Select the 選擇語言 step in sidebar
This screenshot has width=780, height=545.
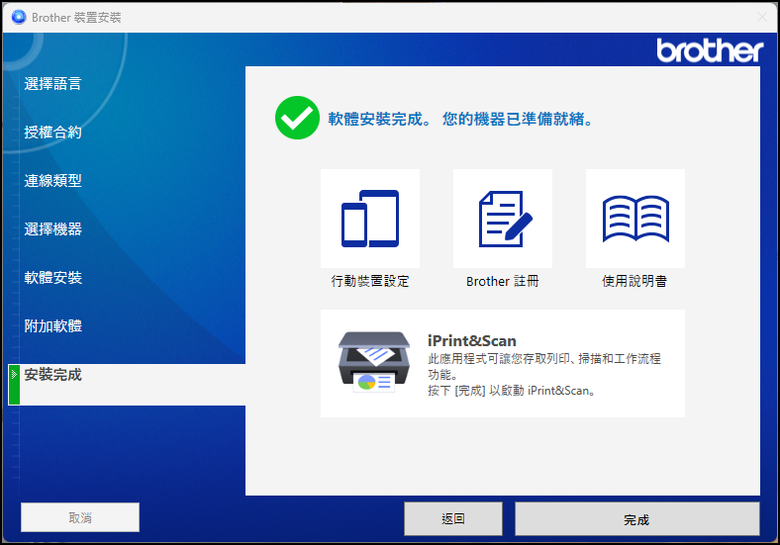[x=53, y=84]
